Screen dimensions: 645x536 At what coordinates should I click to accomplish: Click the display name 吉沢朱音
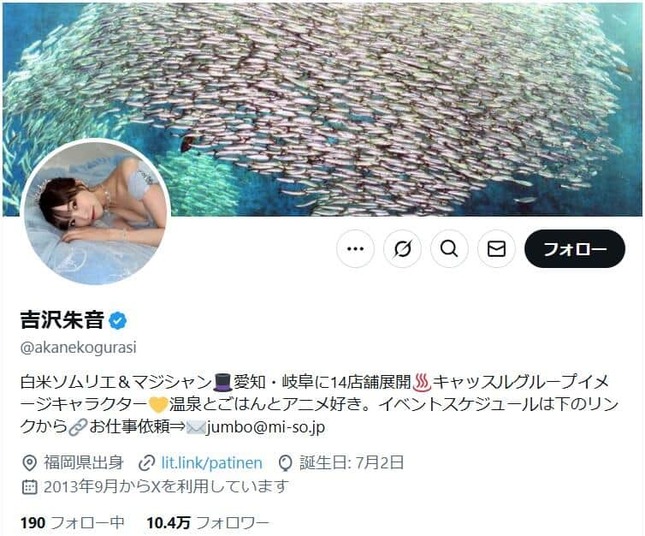[62, 320]
